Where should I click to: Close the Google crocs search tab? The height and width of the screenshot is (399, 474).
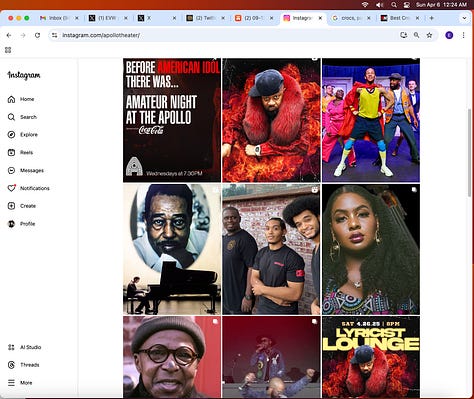point(369,18)
